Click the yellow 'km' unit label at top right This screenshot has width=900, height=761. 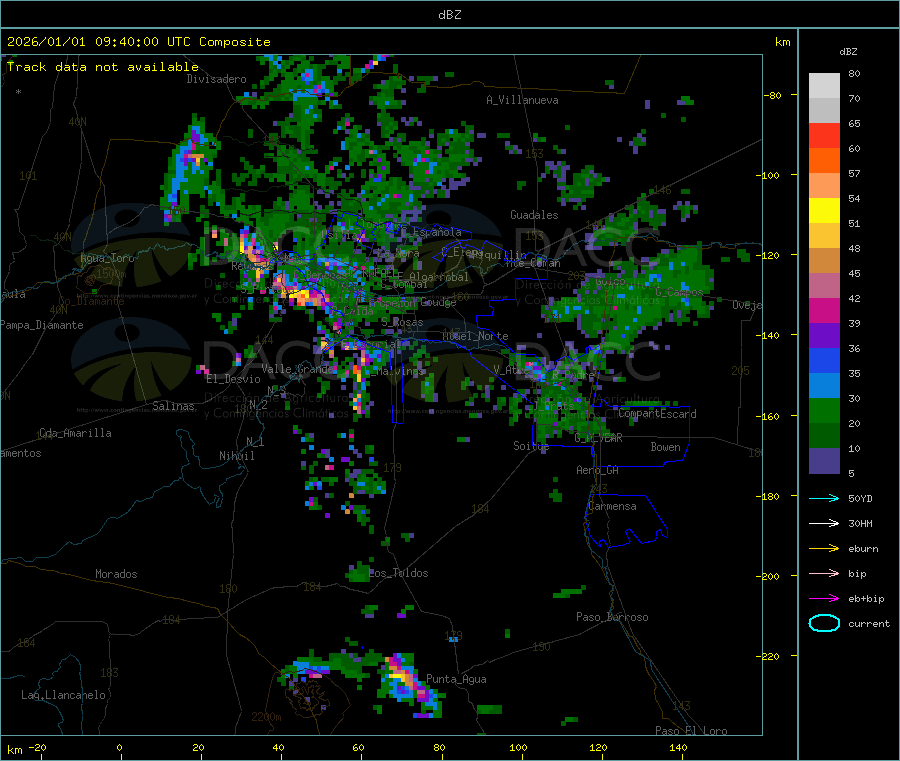coord(782,42)
